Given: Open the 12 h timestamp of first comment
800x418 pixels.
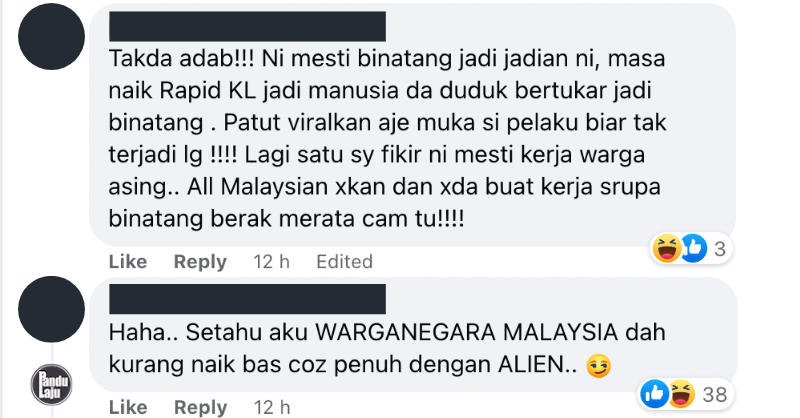Looking at the screenshot, I should 271,262.
